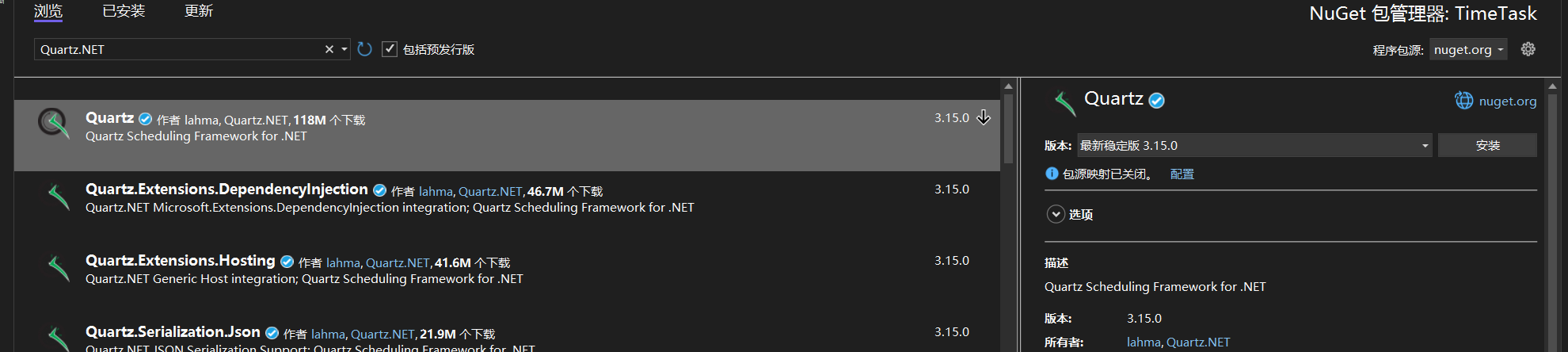Toggle the include prerelease checkbox

[x=390, y=49]
